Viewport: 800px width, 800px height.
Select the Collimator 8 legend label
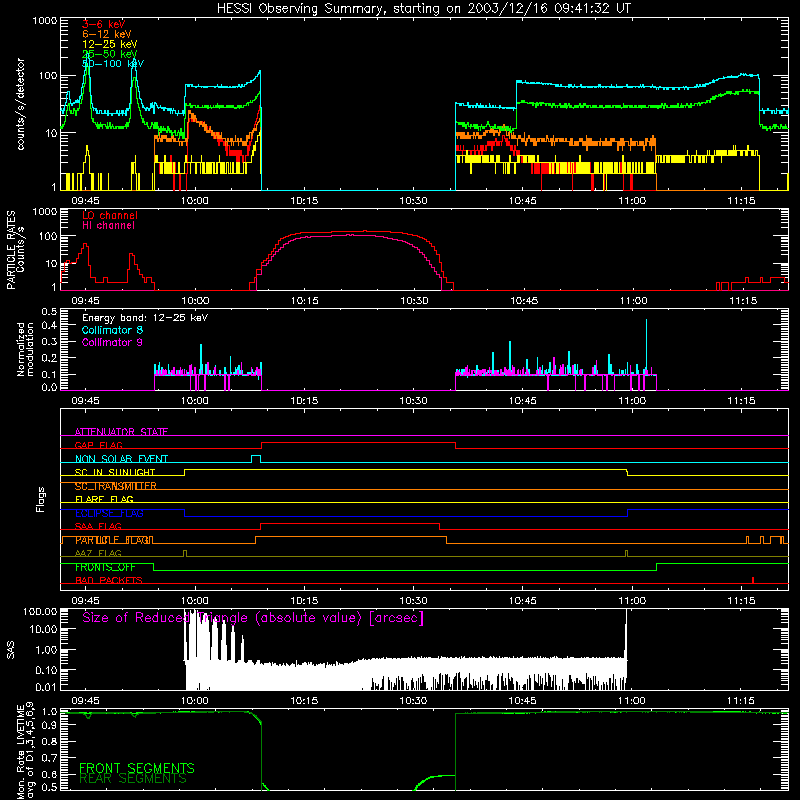coord(112,330)
